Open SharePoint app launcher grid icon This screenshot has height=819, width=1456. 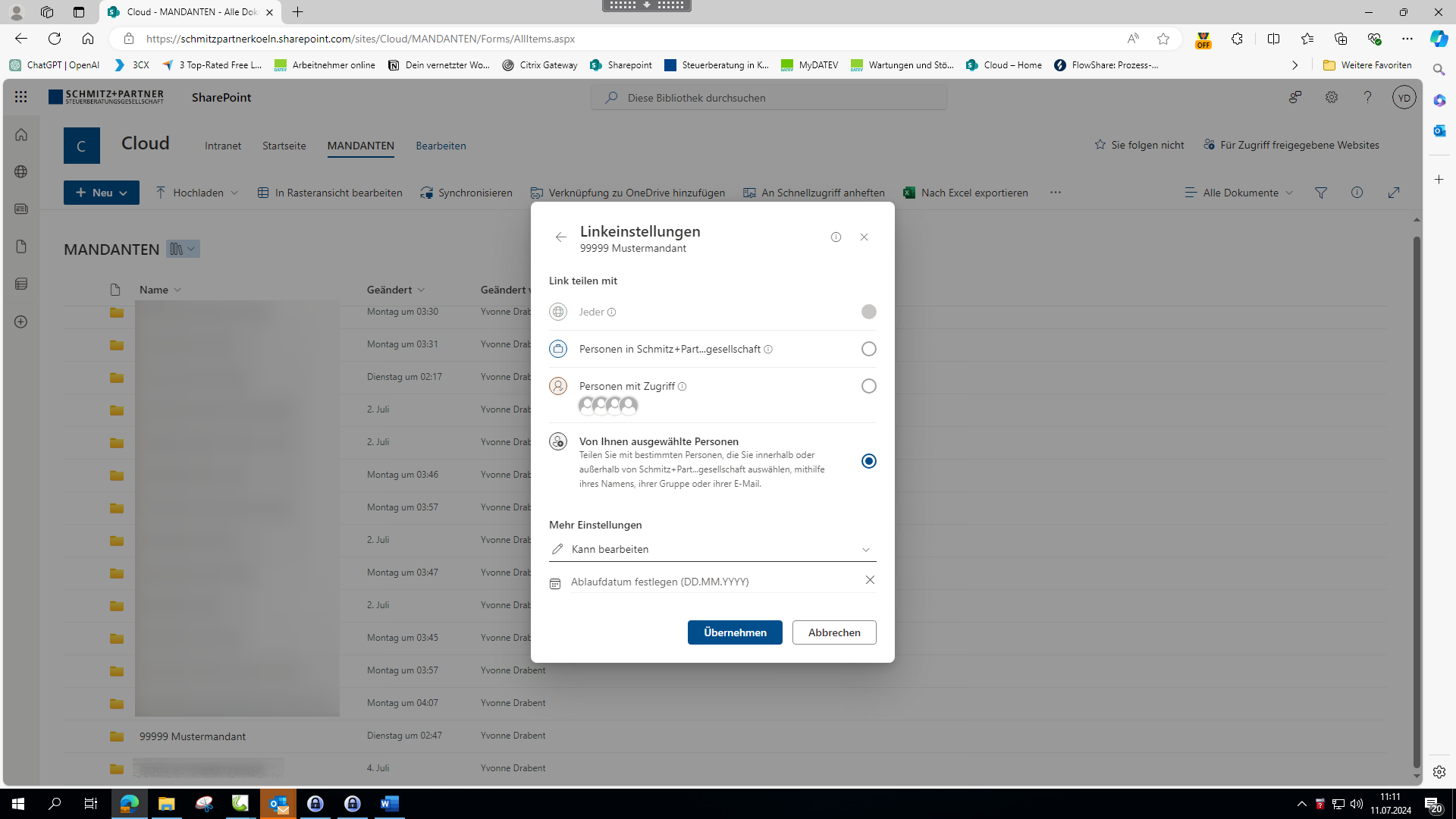20,97
